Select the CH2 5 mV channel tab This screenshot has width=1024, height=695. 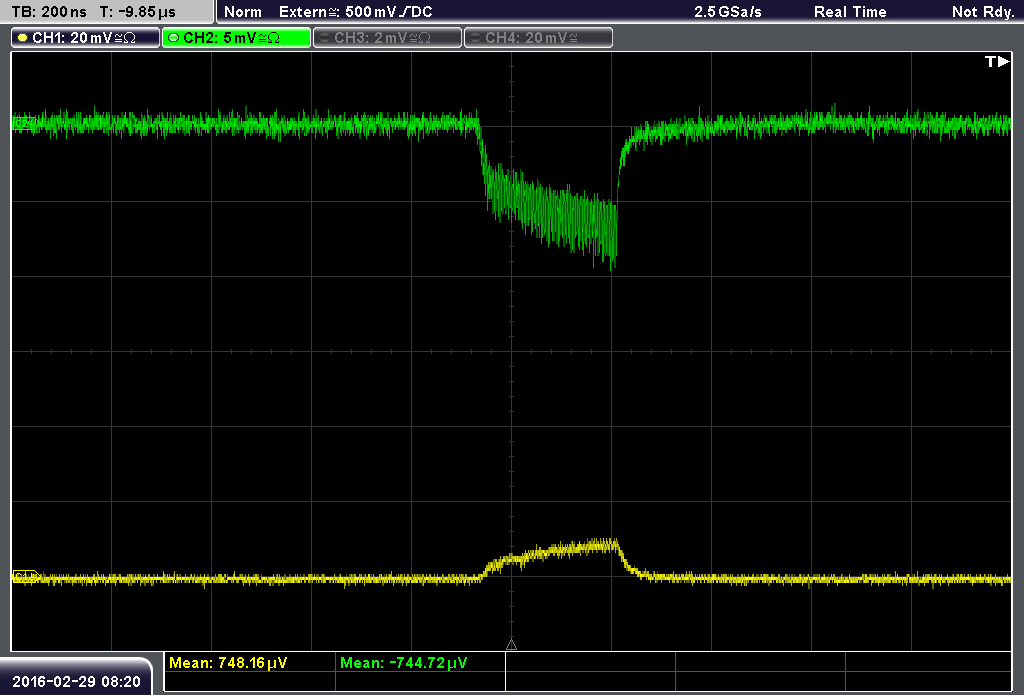pyautogui.click(x=236, y=38)
